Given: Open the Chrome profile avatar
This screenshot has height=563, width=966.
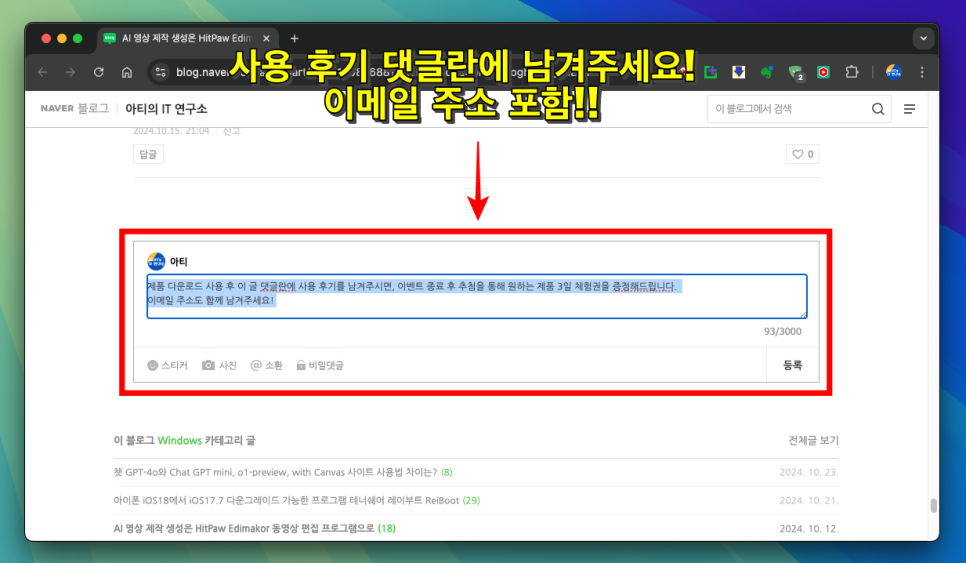Looking at the screenshot, I should point(893,72).
